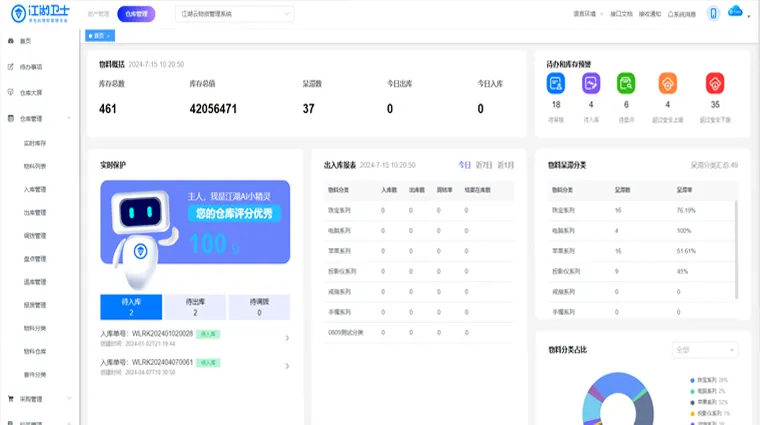Click the mobile phone icon in header
This screenshot has height=425, width=760.
click(713, 14)
